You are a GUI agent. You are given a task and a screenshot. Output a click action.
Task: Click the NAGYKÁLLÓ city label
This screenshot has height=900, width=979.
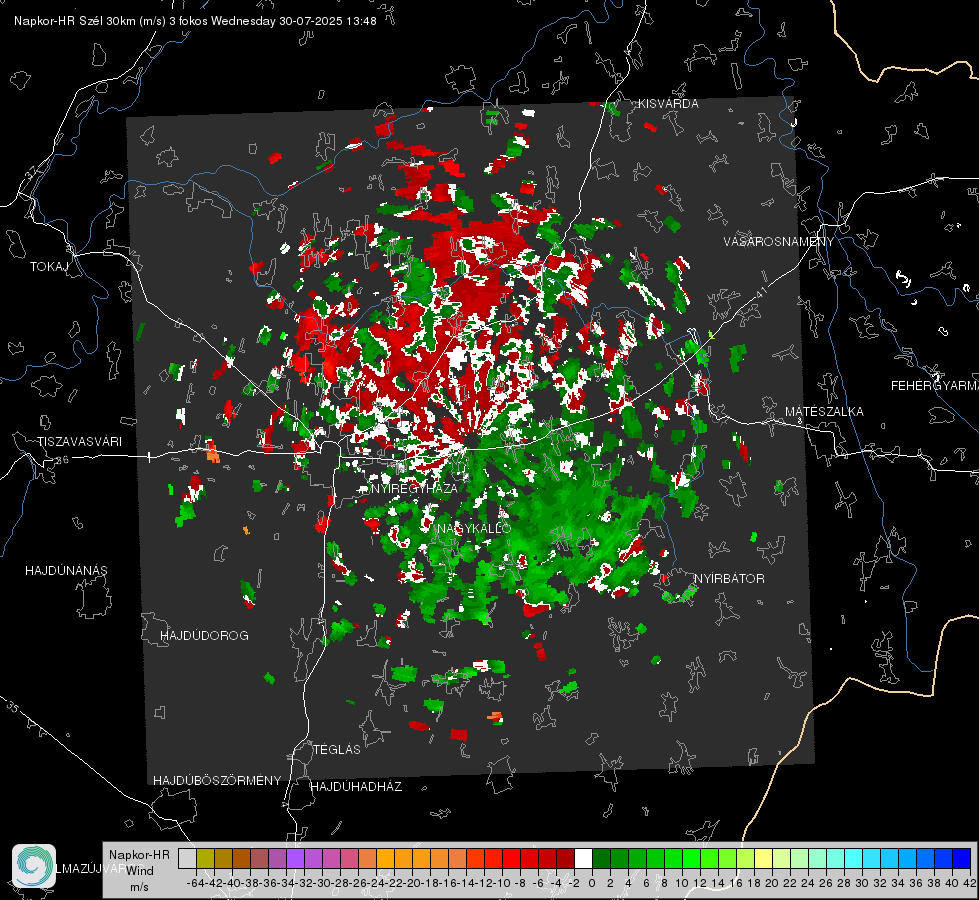tap(475, 528)
